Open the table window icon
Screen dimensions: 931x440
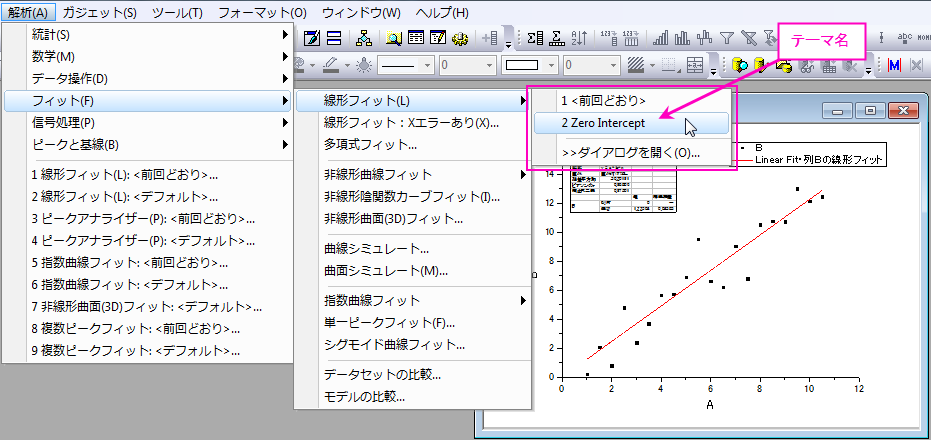pyautogui.click(x=416, y=39)
